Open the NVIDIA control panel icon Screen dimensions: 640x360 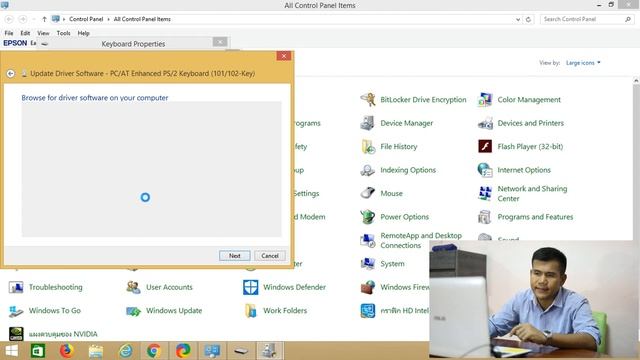click(16, 334)
